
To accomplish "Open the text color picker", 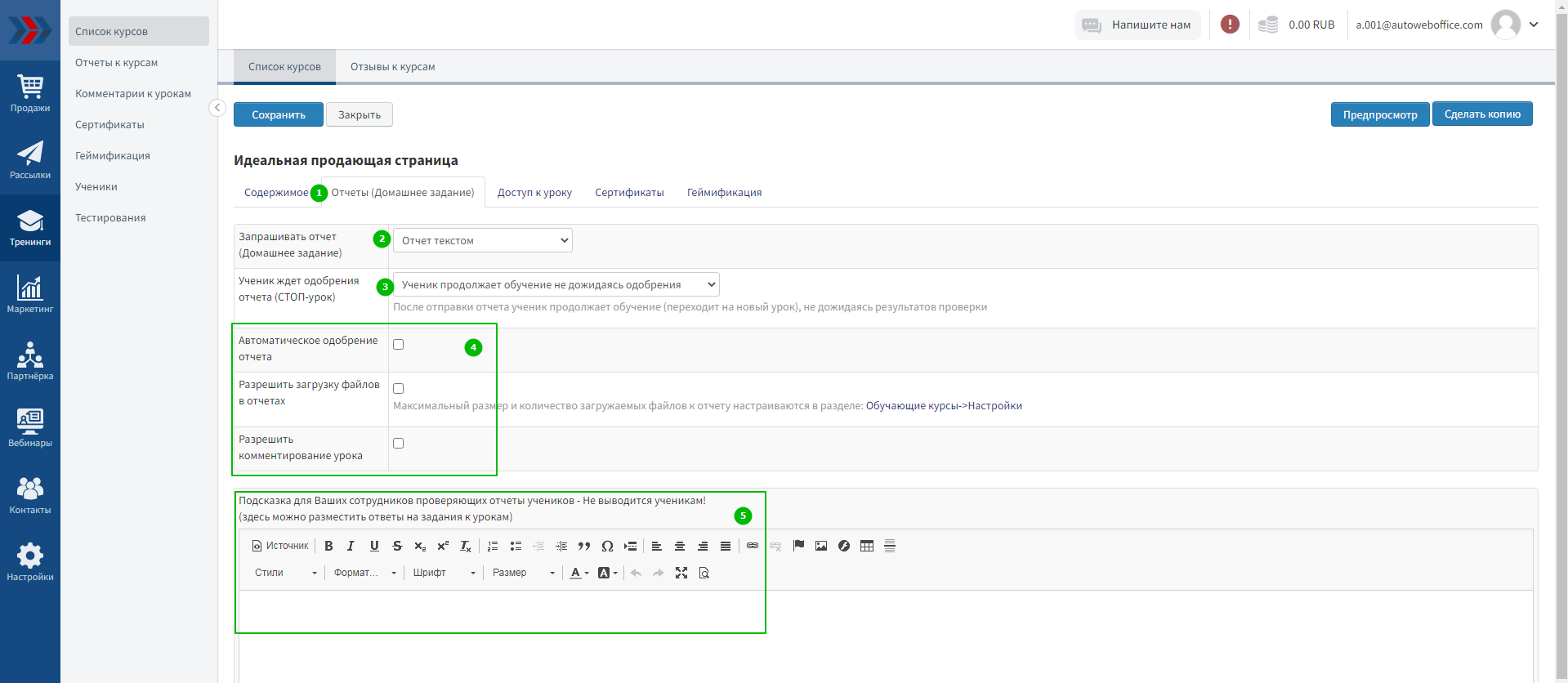I will click(579, 573).
